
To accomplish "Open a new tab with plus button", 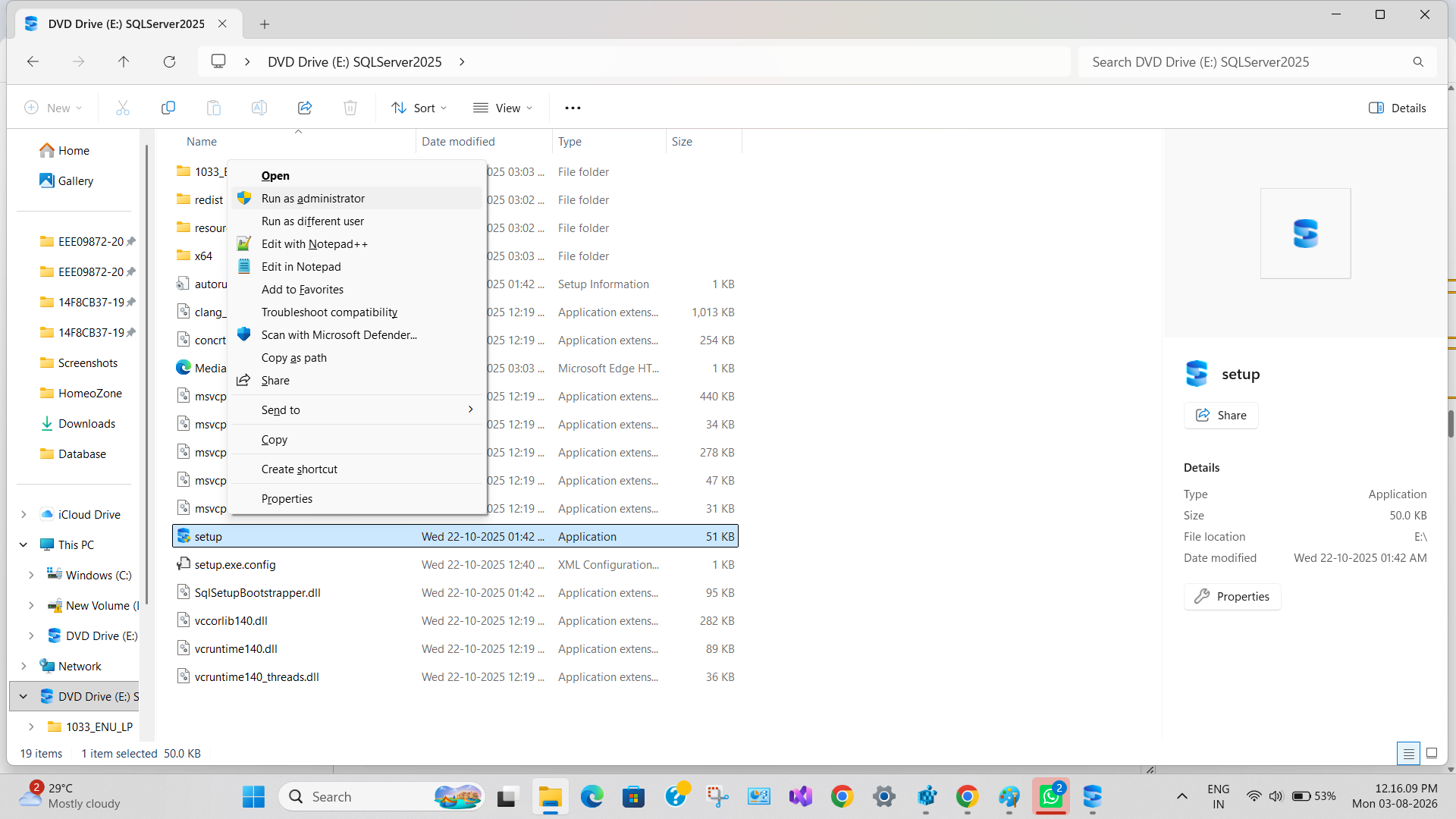I will (x=265, y=24).
